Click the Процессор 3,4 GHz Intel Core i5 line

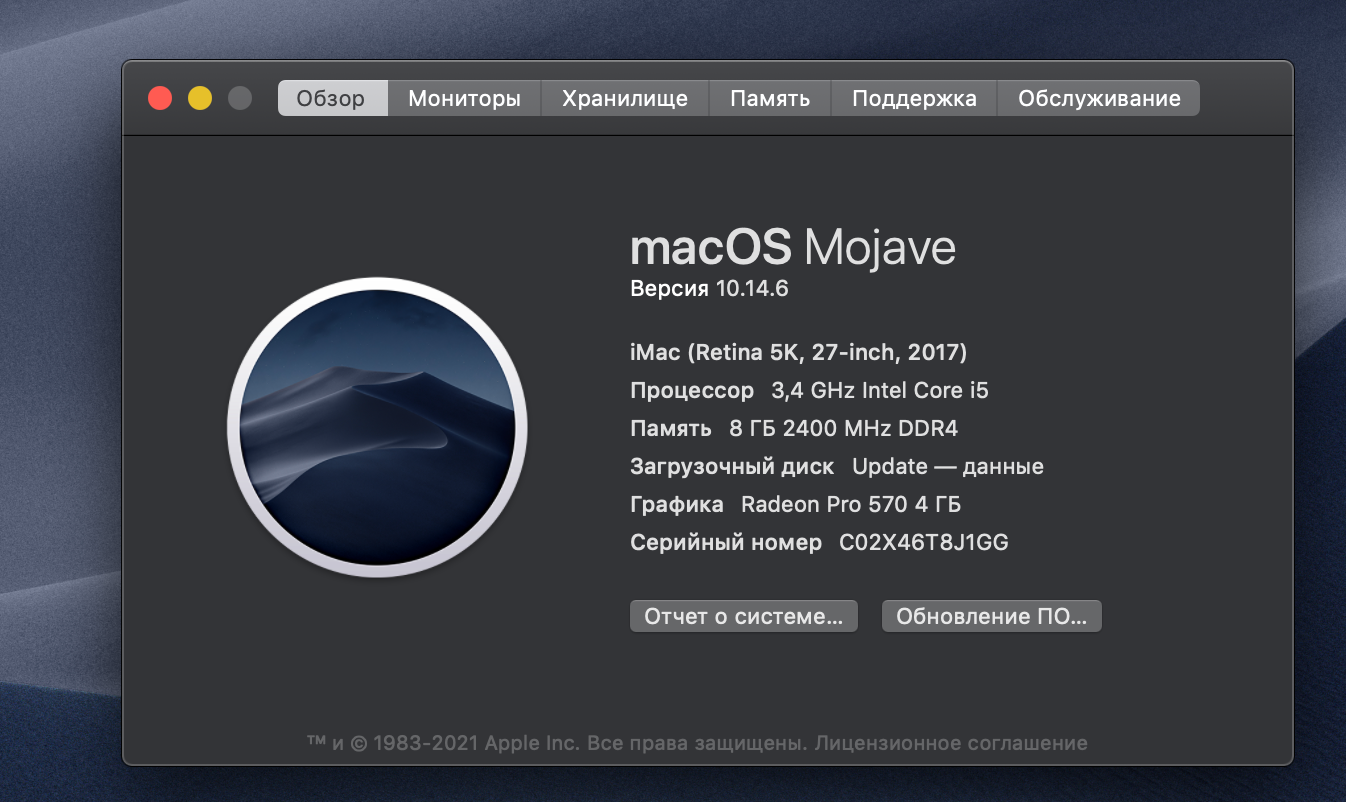tap(809, 390)
